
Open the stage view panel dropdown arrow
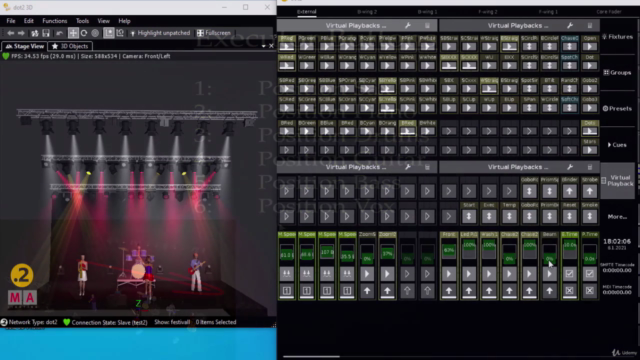(263, 46)
